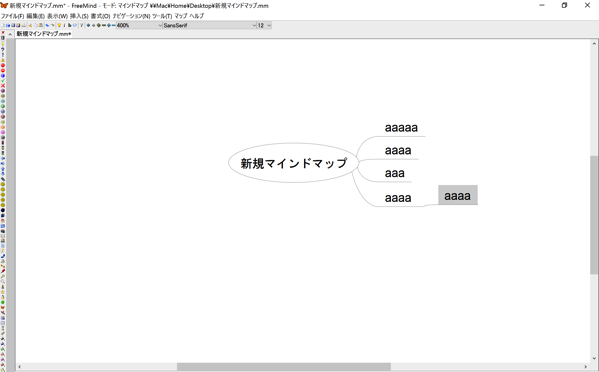The width and height of the screenshot is (599, 372).
Task: Add the green traffic light icon
Action: pyautogui.click(x=3, y=153)
